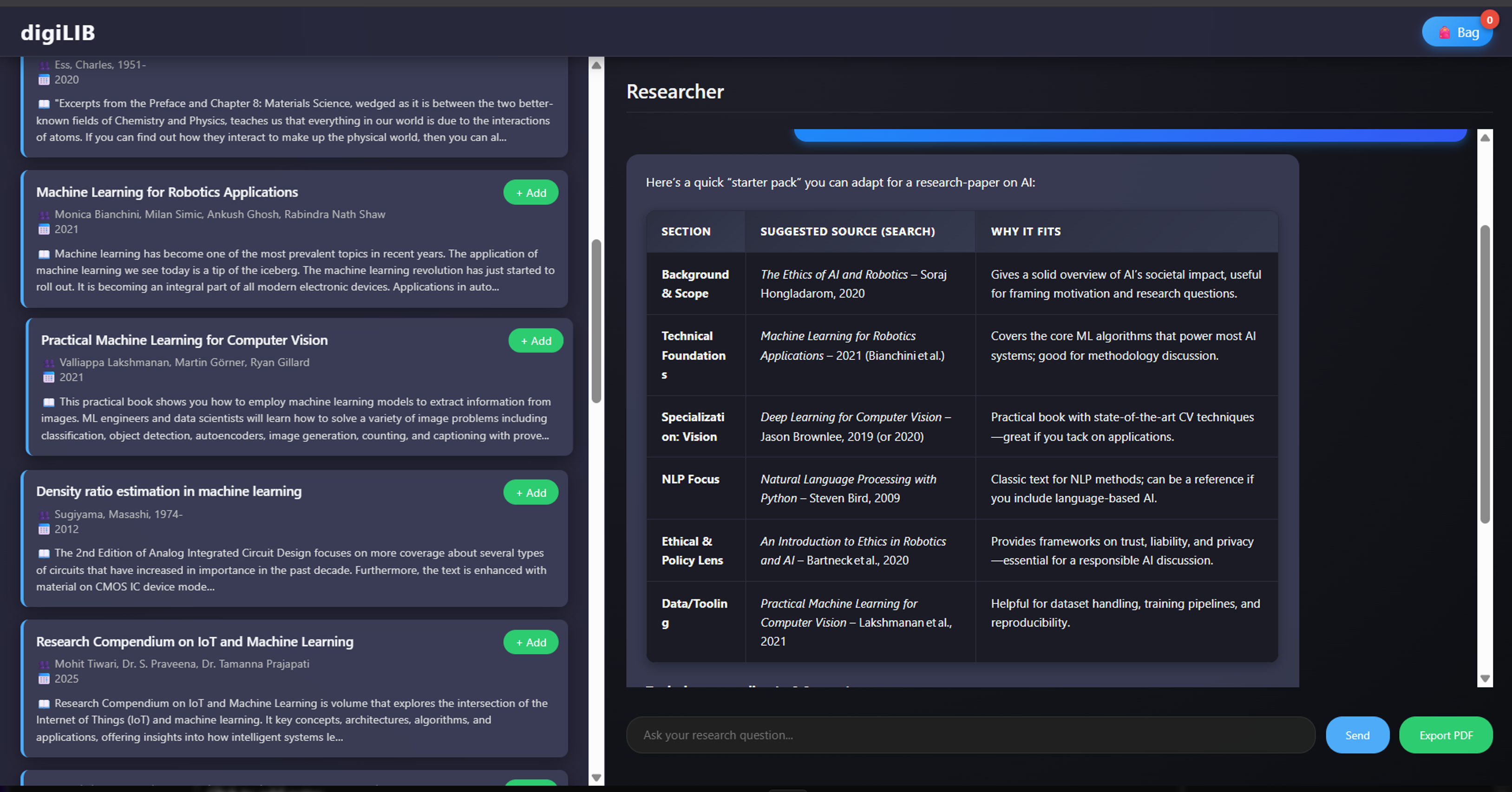Viewport: 1512px width, 792px height.
Task: Click the book icon in the Research Compendium description
Action: tap(44, 703)
